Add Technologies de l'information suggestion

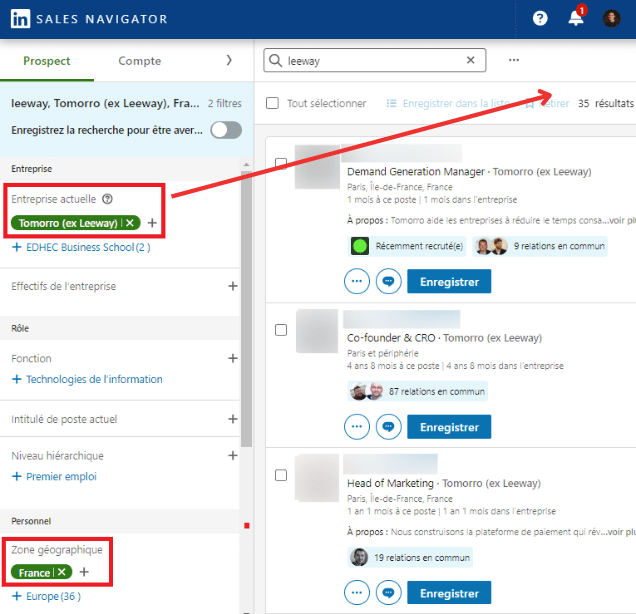pyautogui.click(x=87, y=379)
